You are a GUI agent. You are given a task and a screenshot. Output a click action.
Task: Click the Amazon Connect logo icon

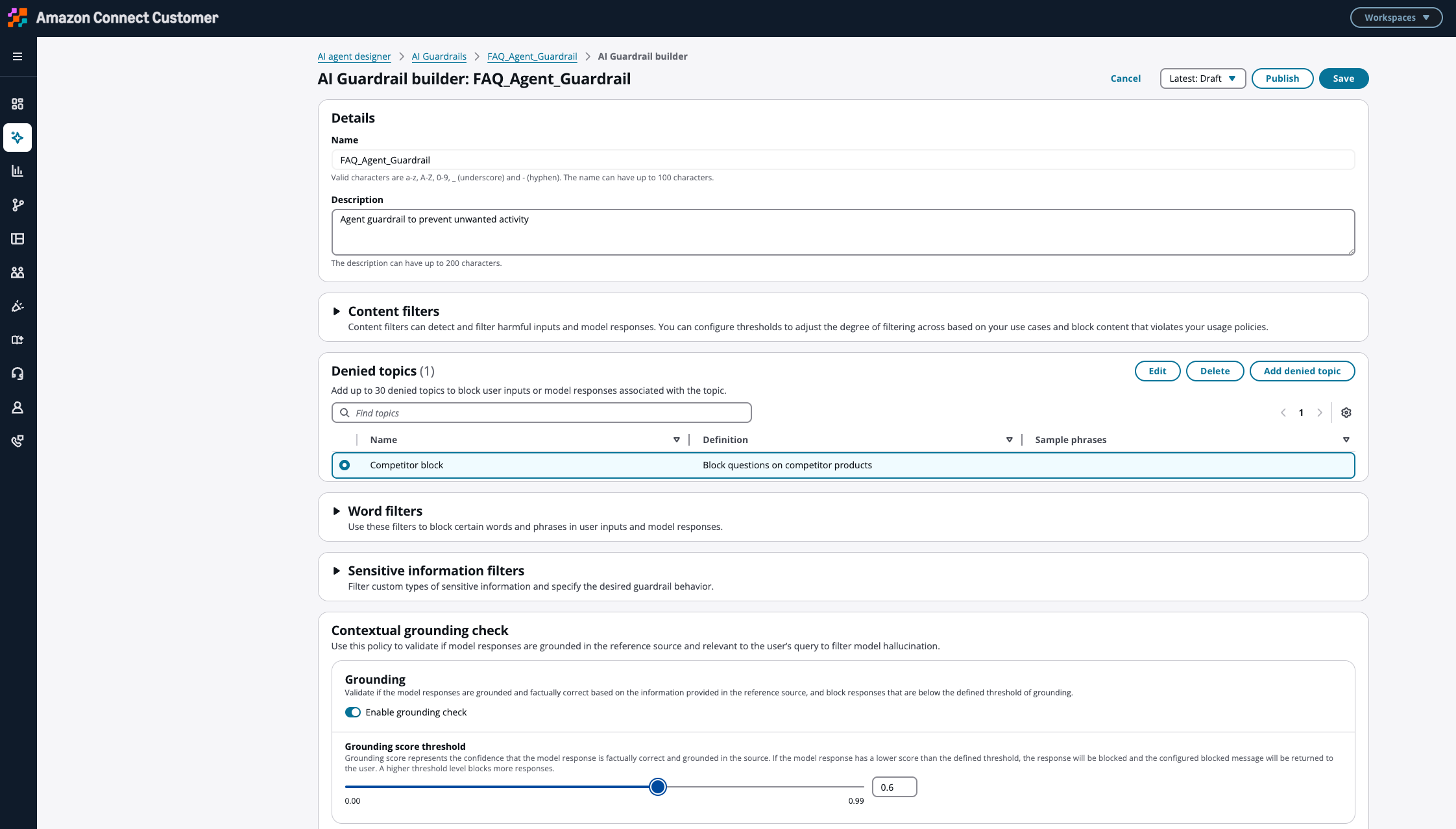tap(18, 18)
